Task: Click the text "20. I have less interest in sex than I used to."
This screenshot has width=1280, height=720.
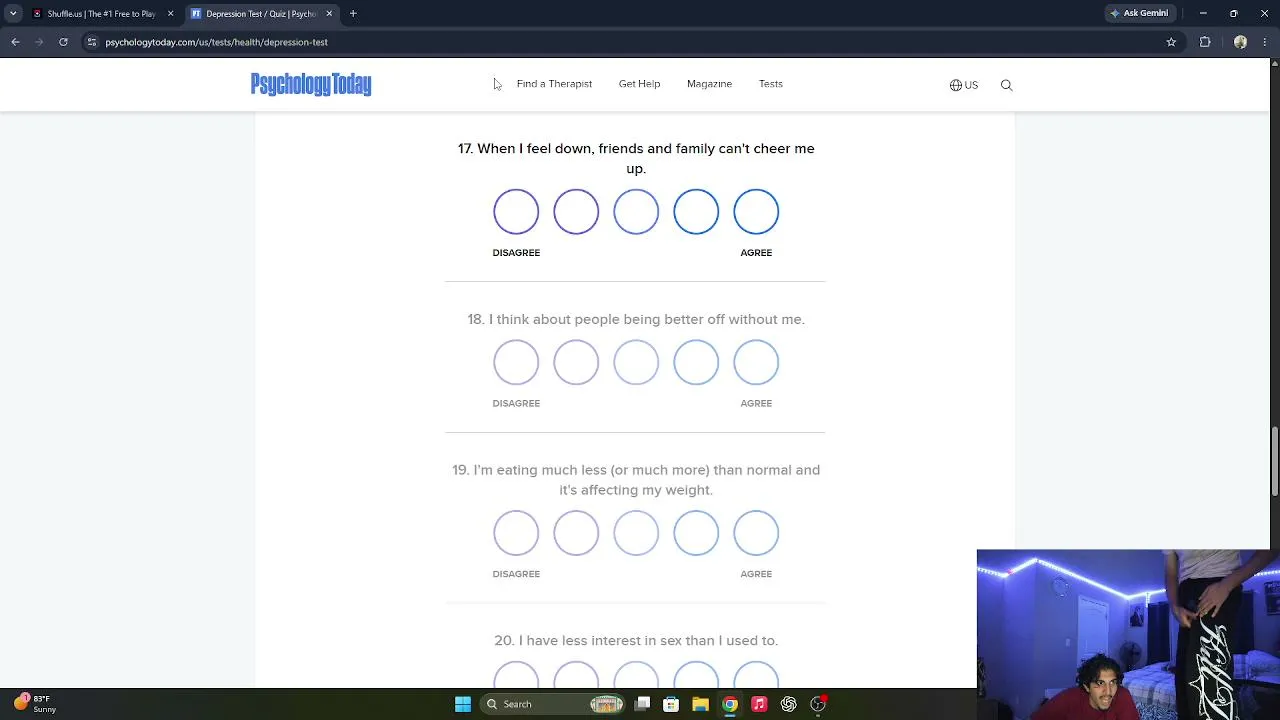Action: point(636,640)
